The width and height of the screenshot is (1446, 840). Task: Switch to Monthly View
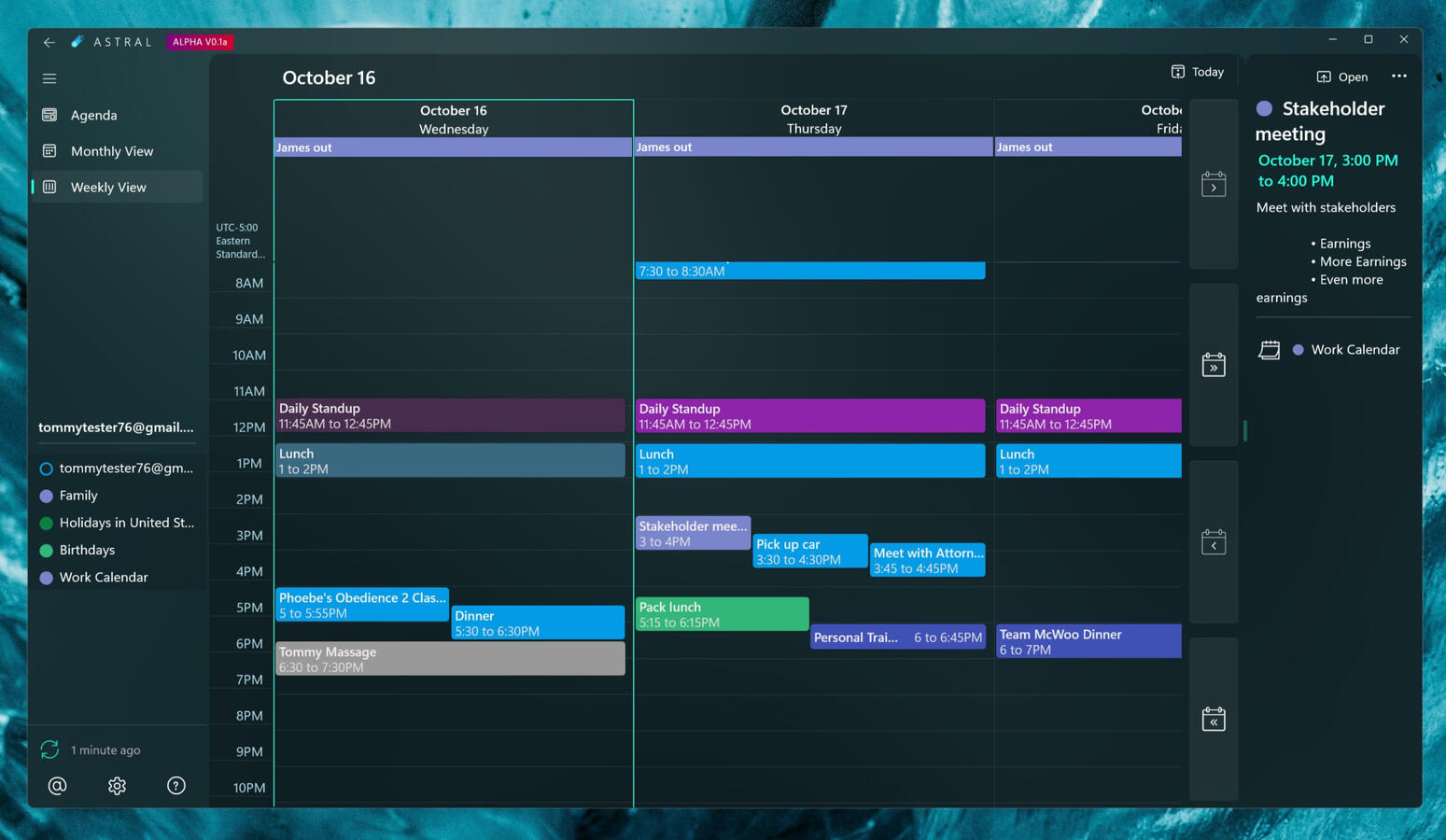(112, 151)
